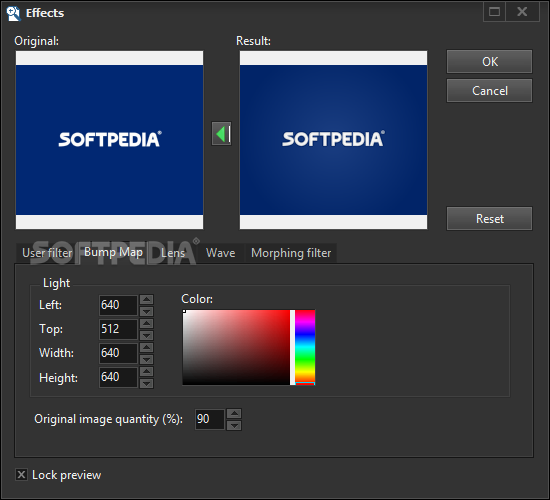Toggle the Lock preview checkbox

tap(21, 475)
